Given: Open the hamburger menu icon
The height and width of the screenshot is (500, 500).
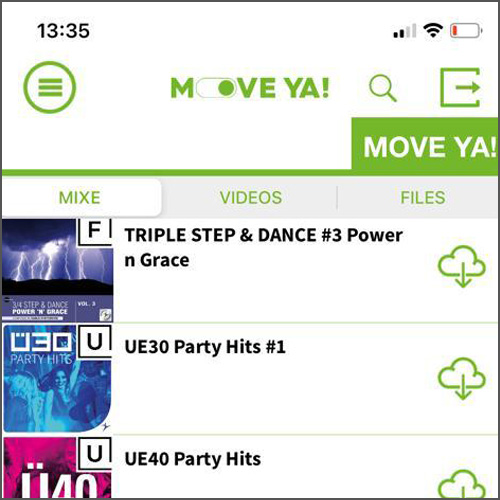Looking at the screenshot, I should tap(50, 87).
